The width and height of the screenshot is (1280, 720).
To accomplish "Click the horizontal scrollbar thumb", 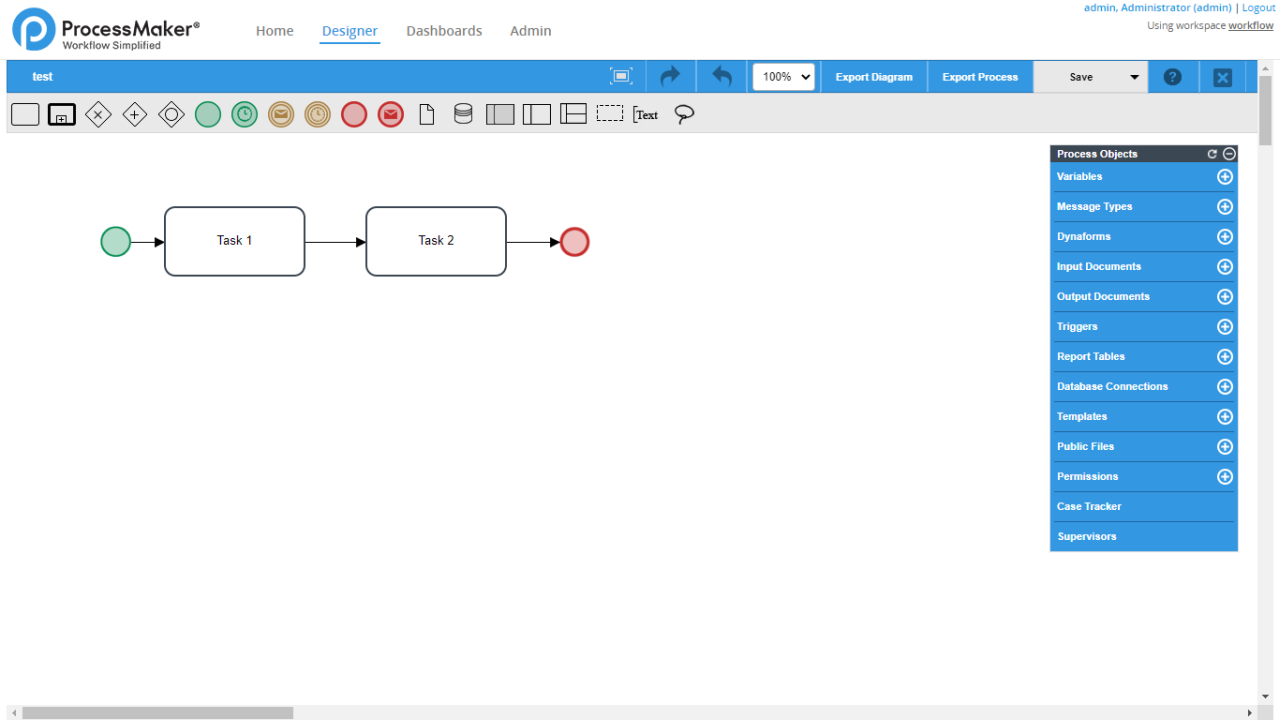I will pyautogui.click(x=158, y=713).
